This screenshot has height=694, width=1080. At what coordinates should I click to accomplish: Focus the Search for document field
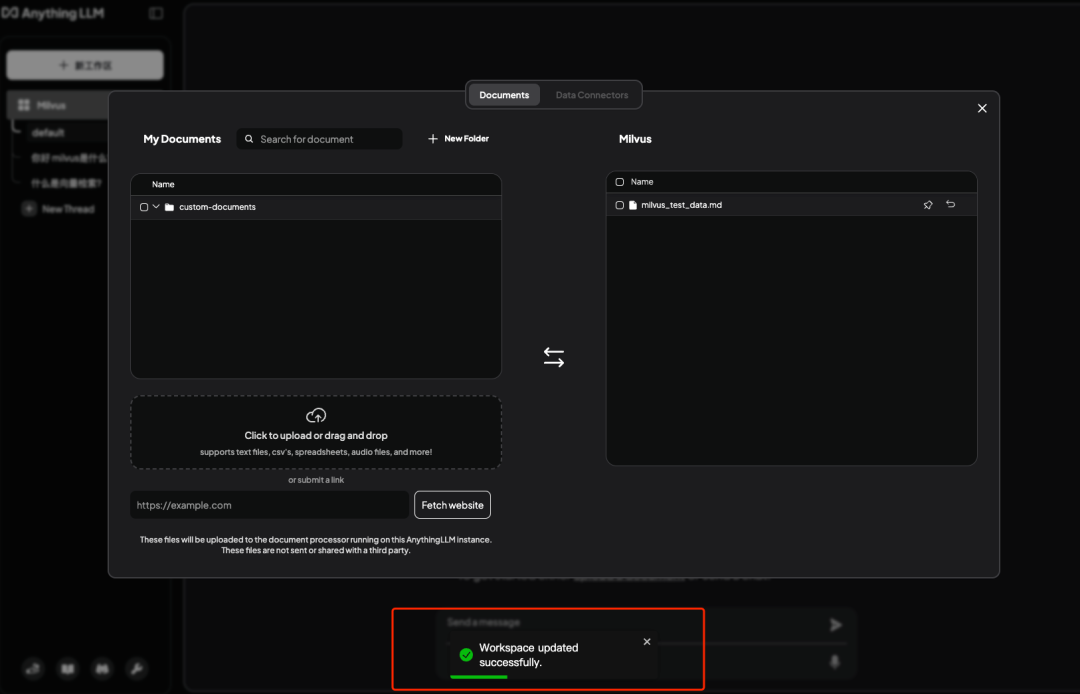pyautogui.click(x=320, y=138)
